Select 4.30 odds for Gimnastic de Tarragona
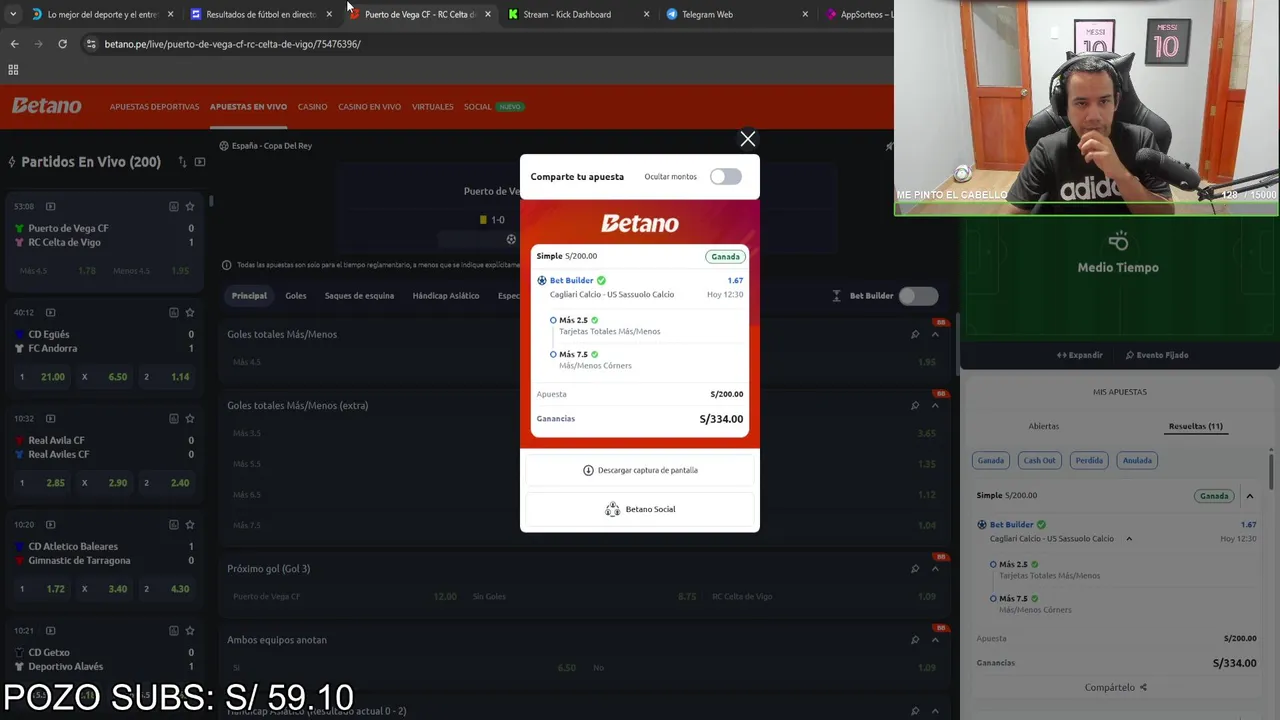 point(168,589)
